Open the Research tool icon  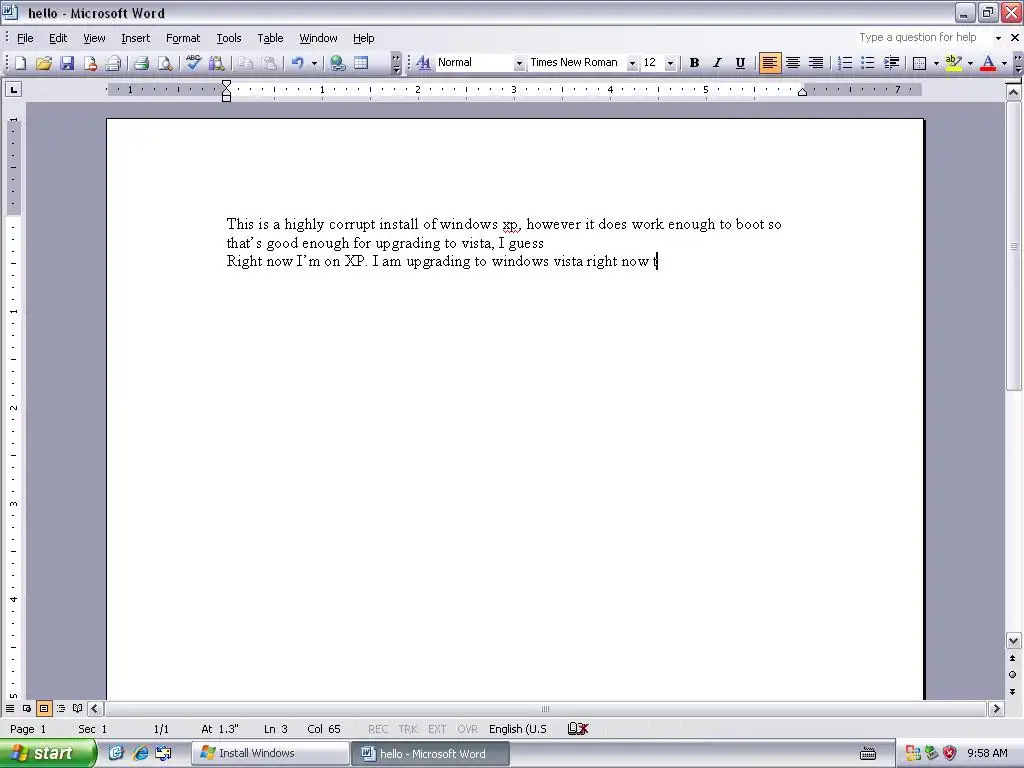217,63
